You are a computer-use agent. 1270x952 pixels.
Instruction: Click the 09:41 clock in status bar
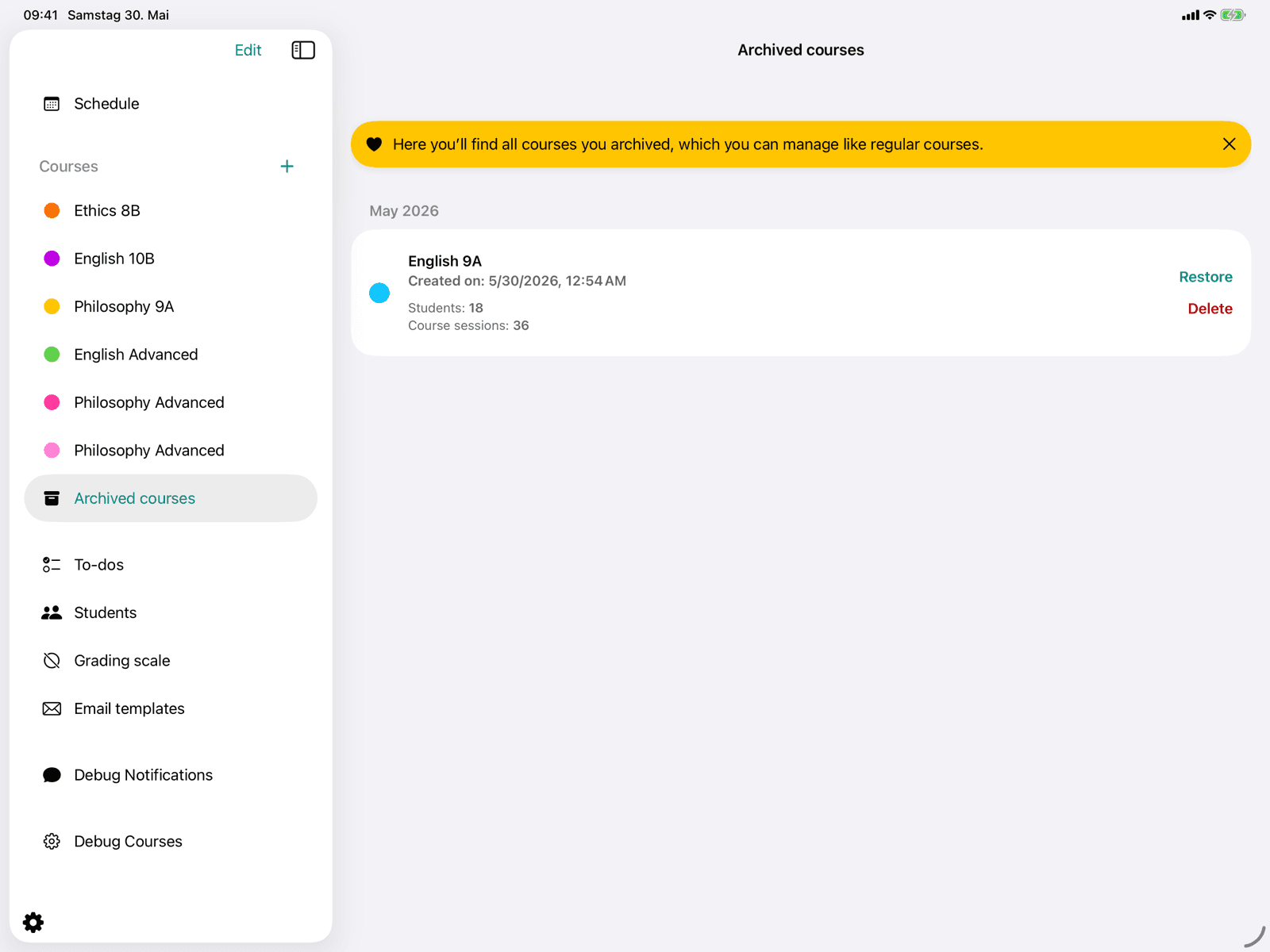(x=40, y=15)
